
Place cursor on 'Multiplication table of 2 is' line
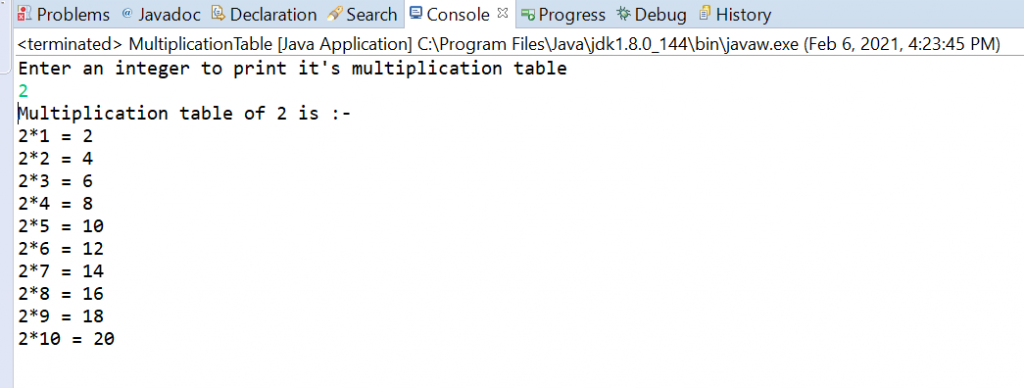point(185,114)
